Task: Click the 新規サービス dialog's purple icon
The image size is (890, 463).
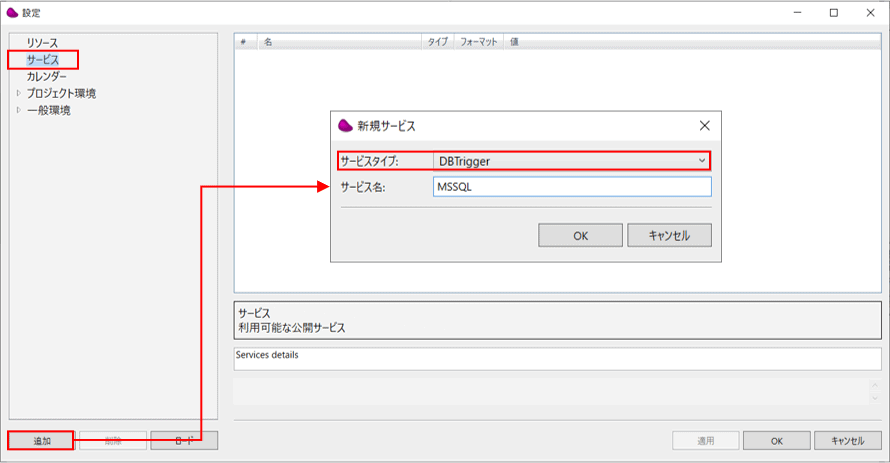Action: click(x=345, y=126)
